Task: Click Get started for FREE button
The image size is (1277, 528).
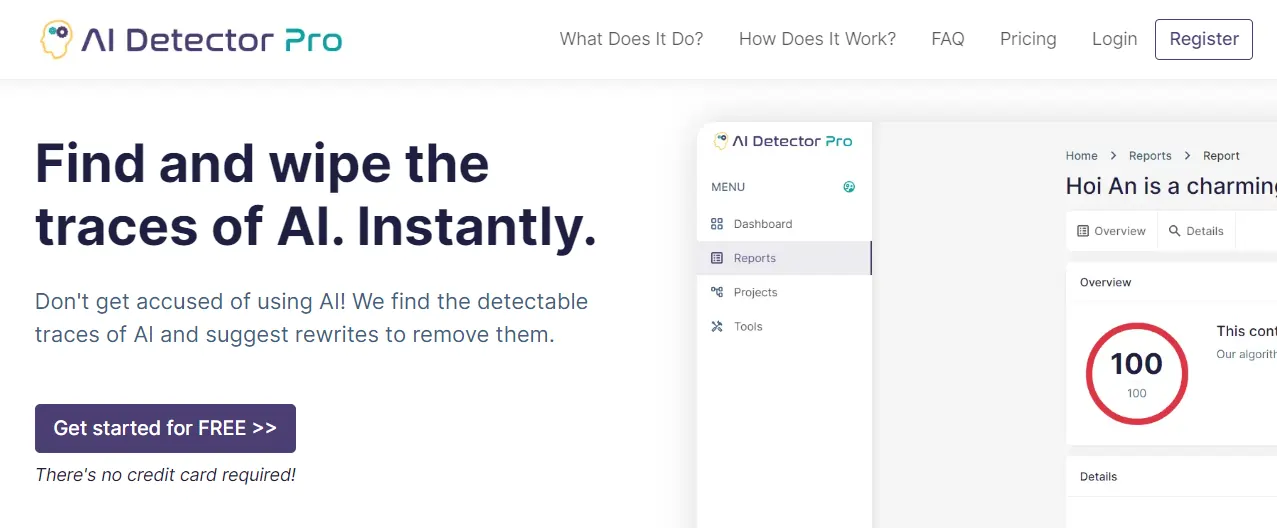Action: [x=165, y=428]
